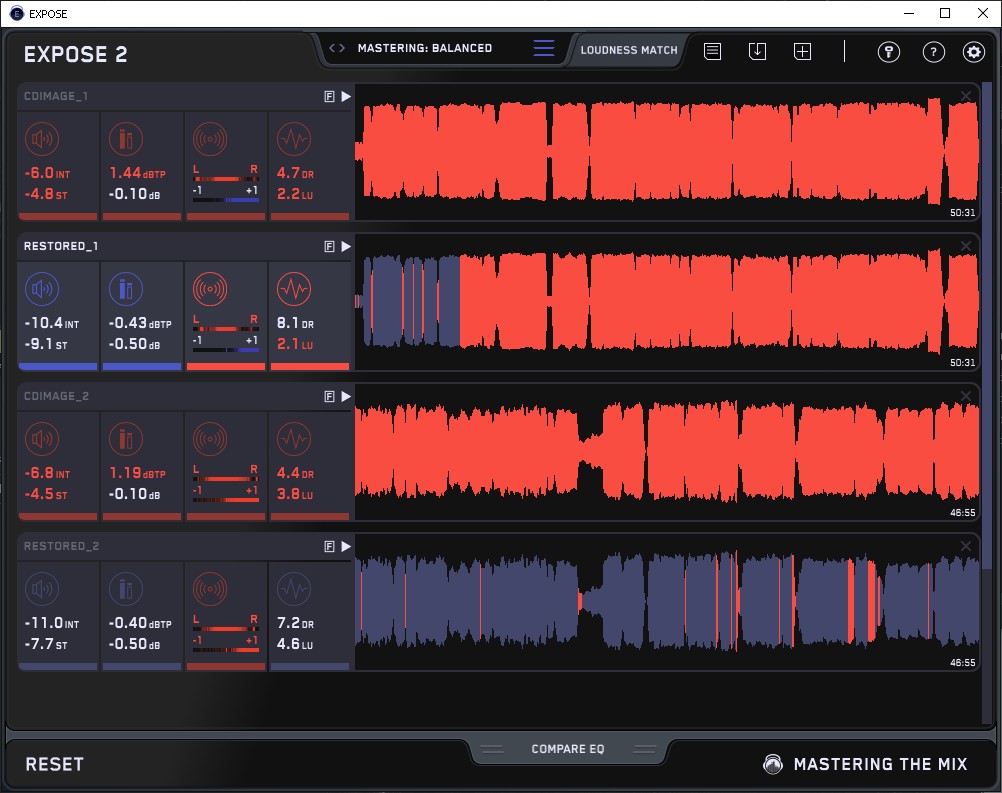Open the notes/report list icon
Viewport: 1002px width, 793px height.
click(712, 51)
